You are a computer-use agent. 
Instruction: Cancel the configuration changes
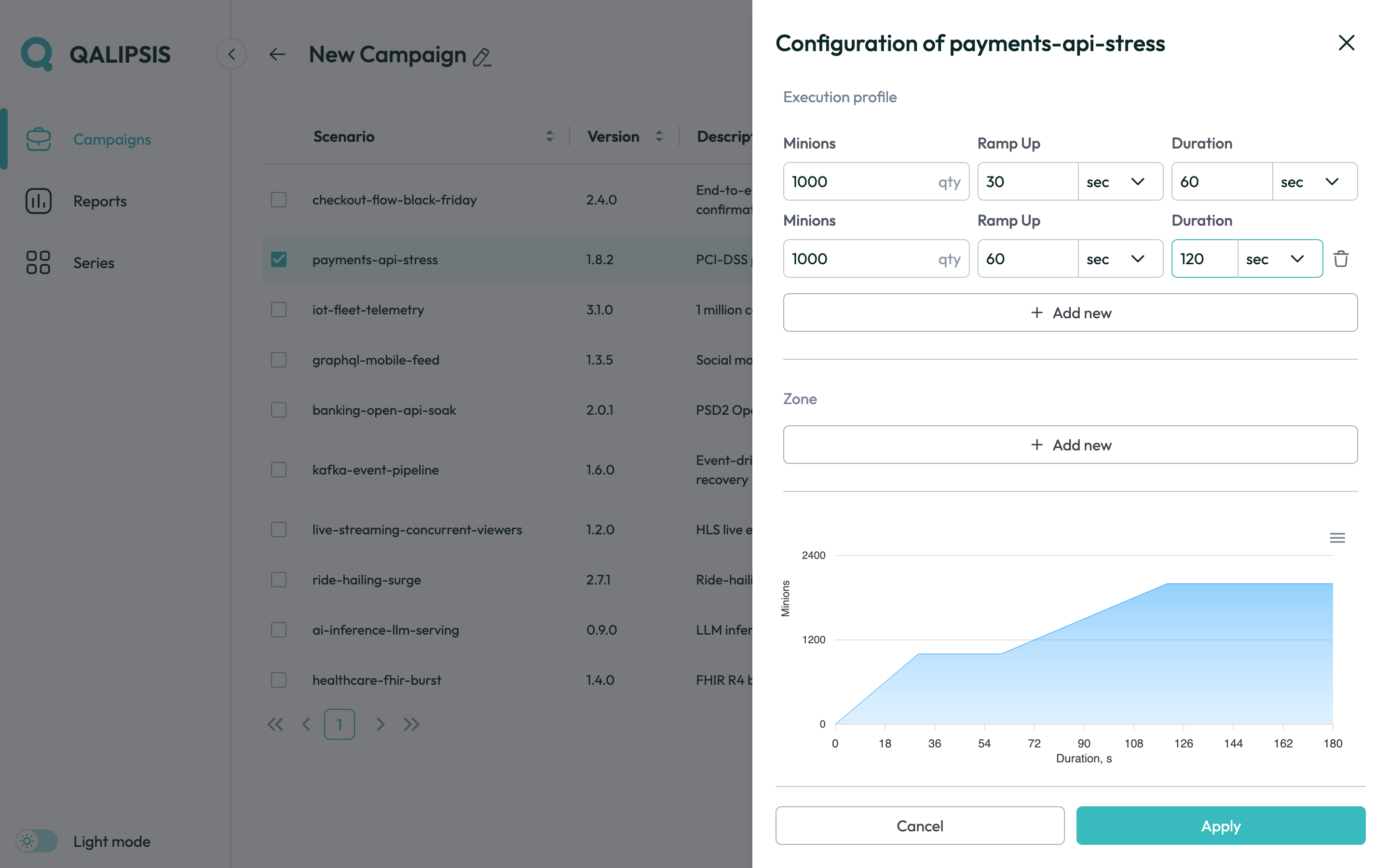[x=920, y=826]
